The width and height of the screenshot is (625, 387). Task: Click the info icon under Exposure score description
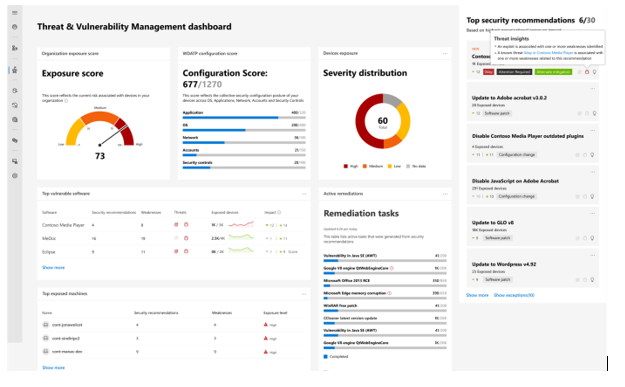(x=66, y=101)
